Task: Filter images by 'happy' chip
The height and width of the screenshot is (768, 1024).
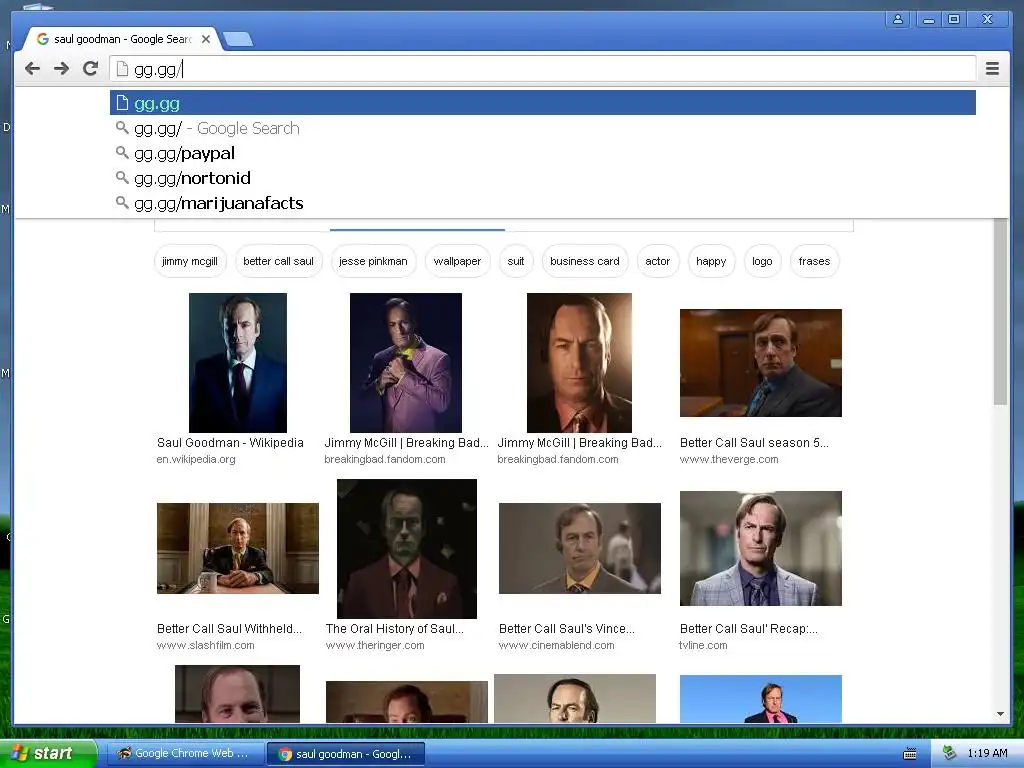Action: (711, 261)
